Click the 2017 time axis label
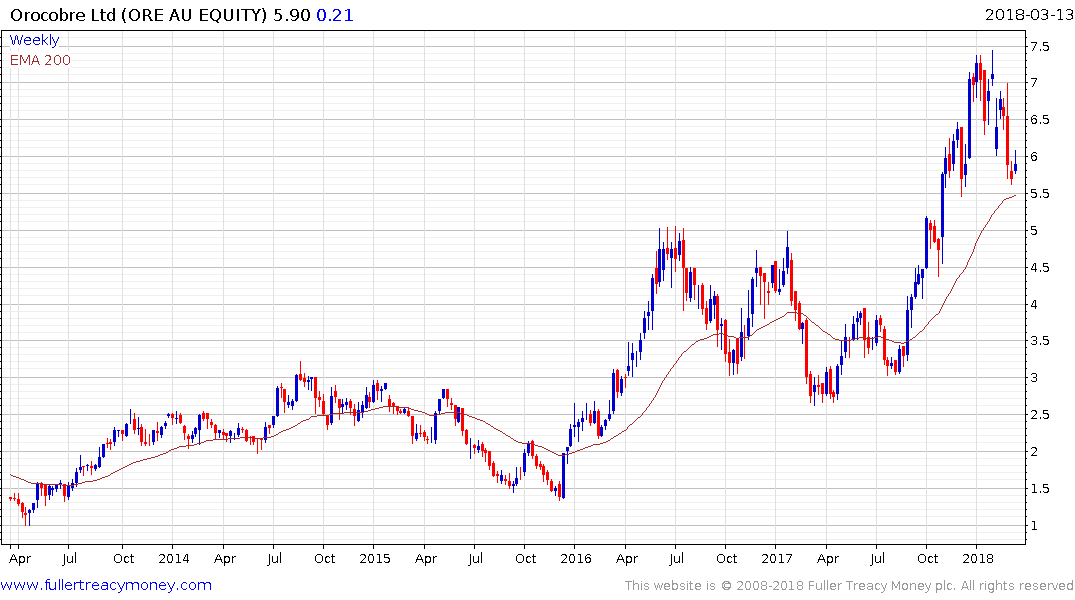This screenshot has width=1075, height=600. coord(776,558)
